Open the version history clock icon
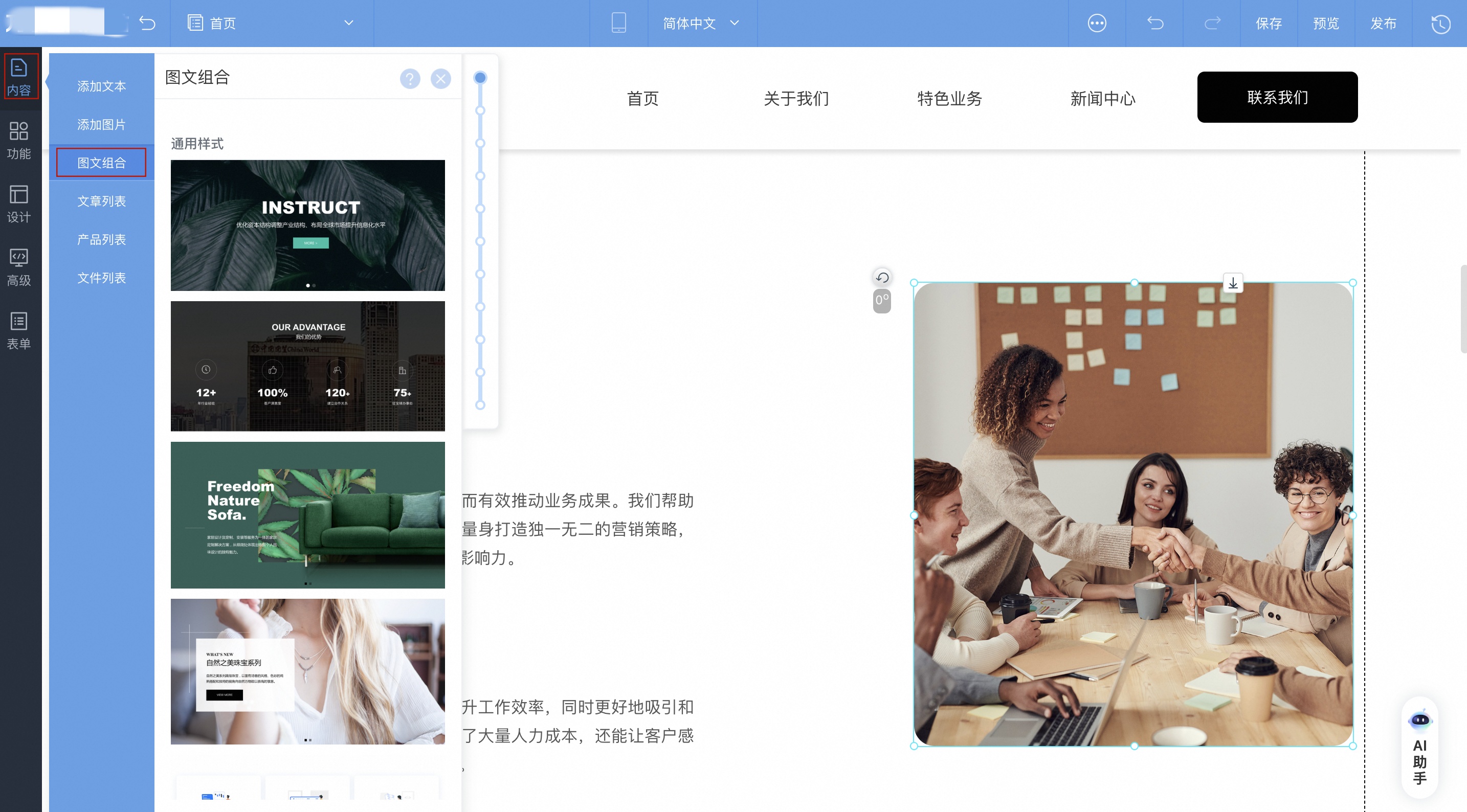1467x812 pixels. [1441, 24]
